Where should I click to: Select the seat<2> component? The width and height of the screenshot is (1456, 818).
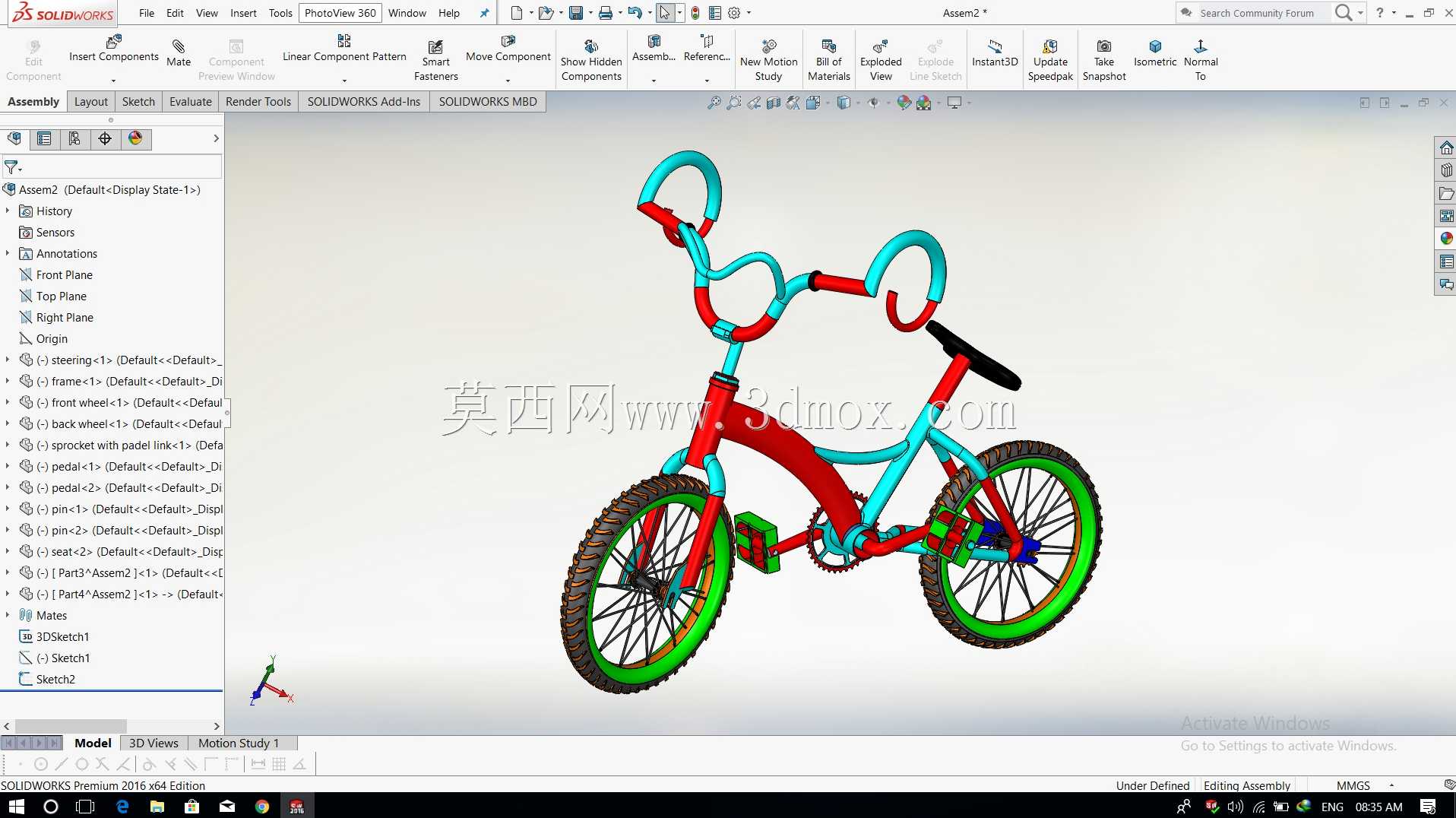point(121,551)
